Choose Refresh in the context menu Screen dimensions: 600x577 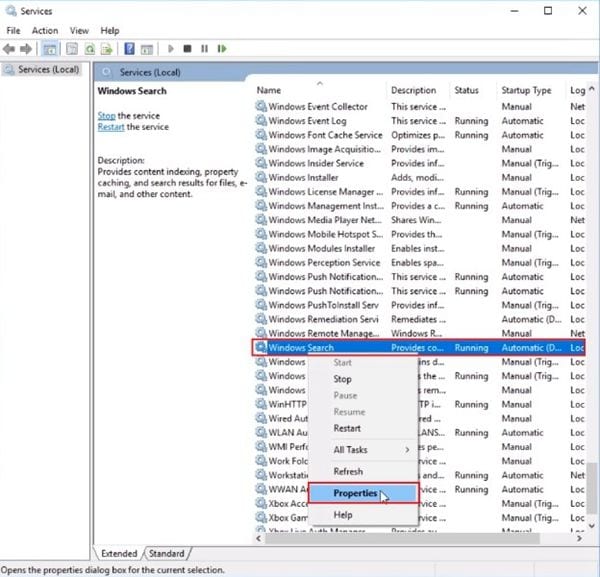pos(363,471)
